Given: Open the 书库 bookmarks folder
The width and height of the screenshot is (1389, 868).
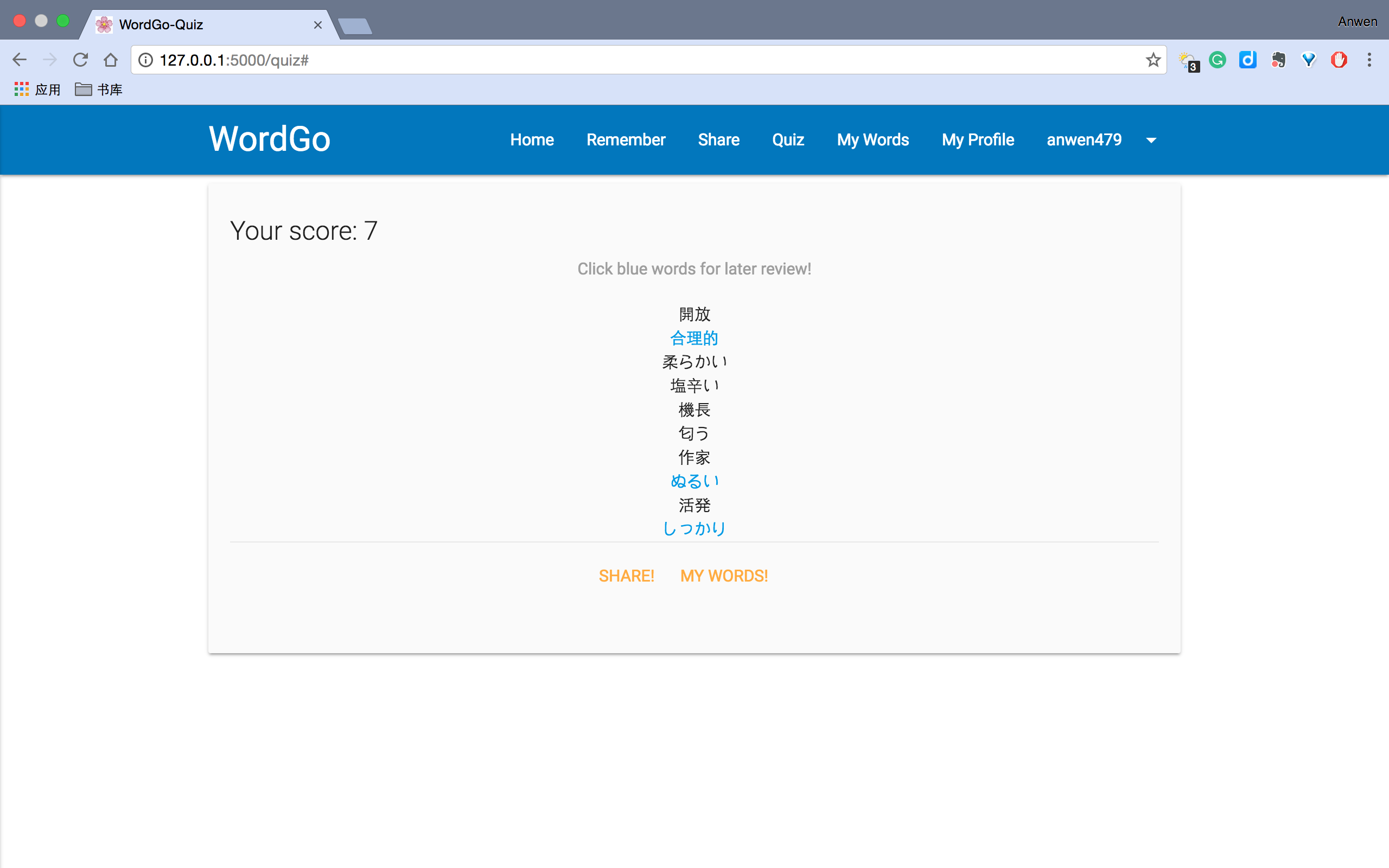Looking at the screenshot, I should click(x=99, y=90).
